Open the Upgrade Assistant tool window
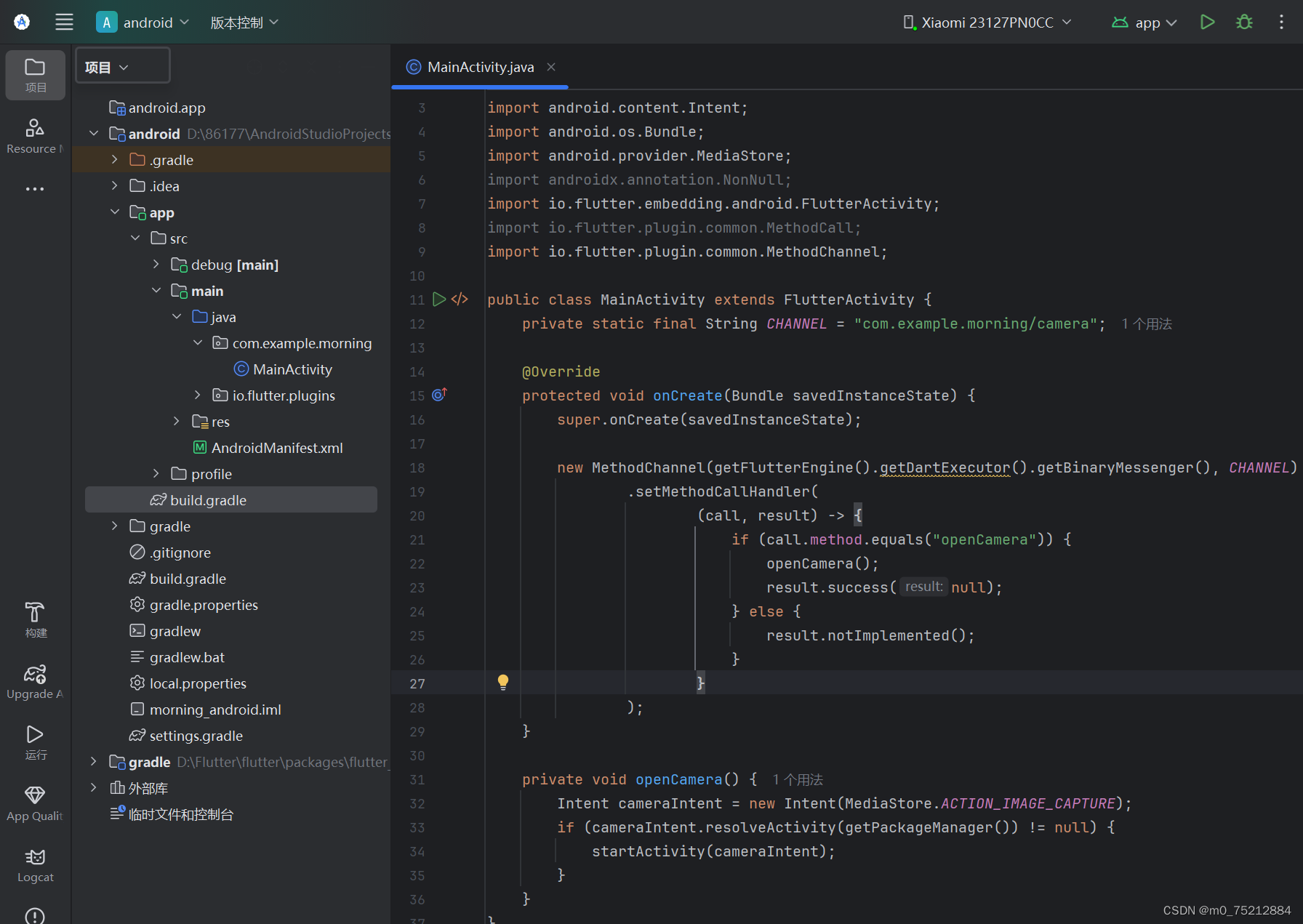The height and width of the screenshot is (924, 1303). (34, 680)
